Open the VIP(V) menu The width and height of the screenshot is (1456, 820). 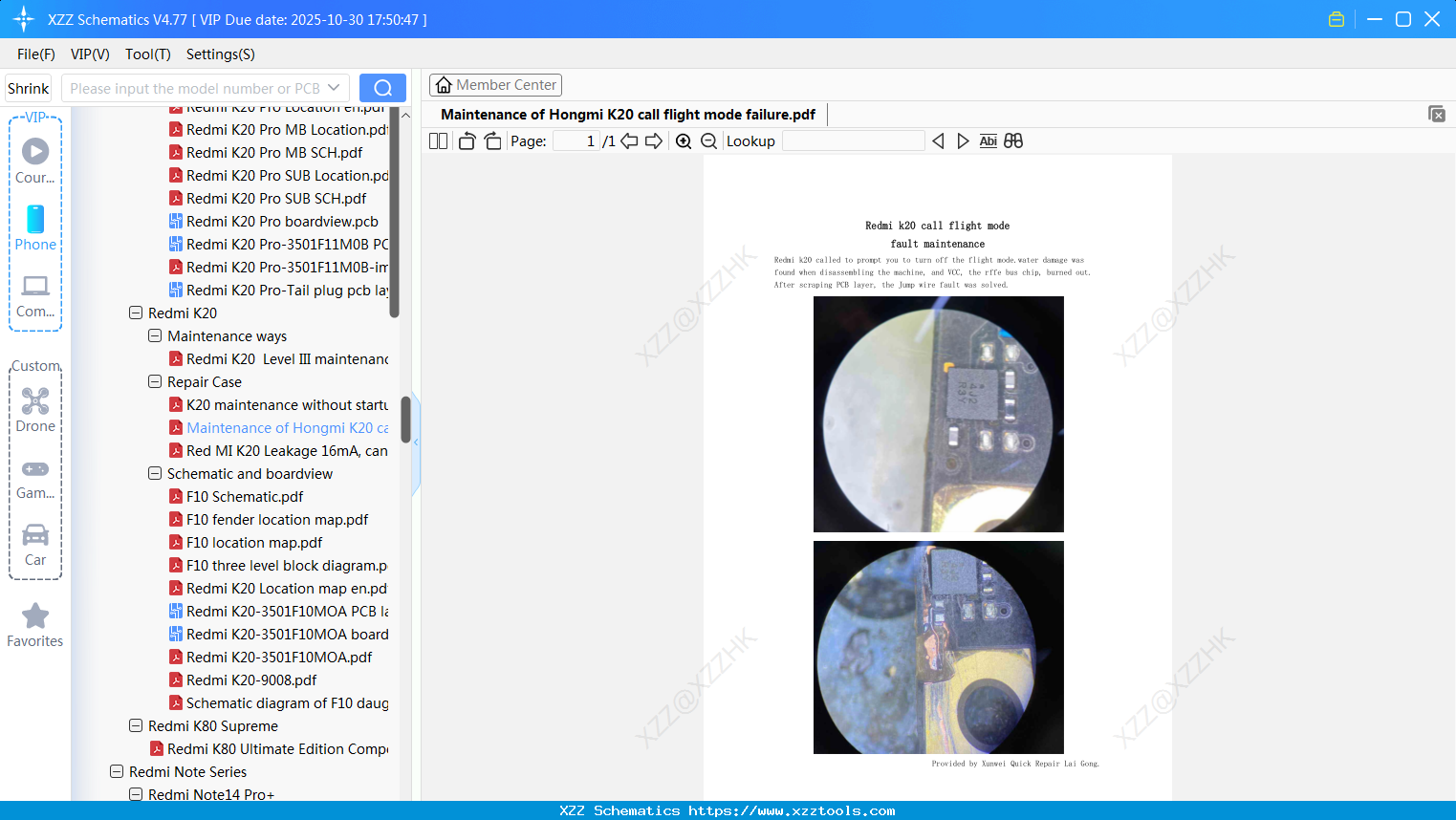point(90,54)
